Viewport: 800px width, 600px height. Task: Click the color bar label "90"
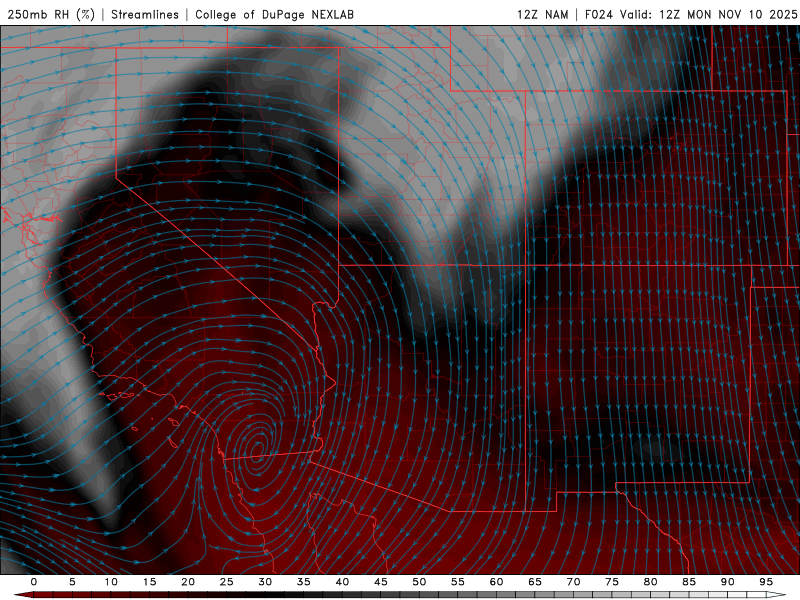[x=727, y=582]
